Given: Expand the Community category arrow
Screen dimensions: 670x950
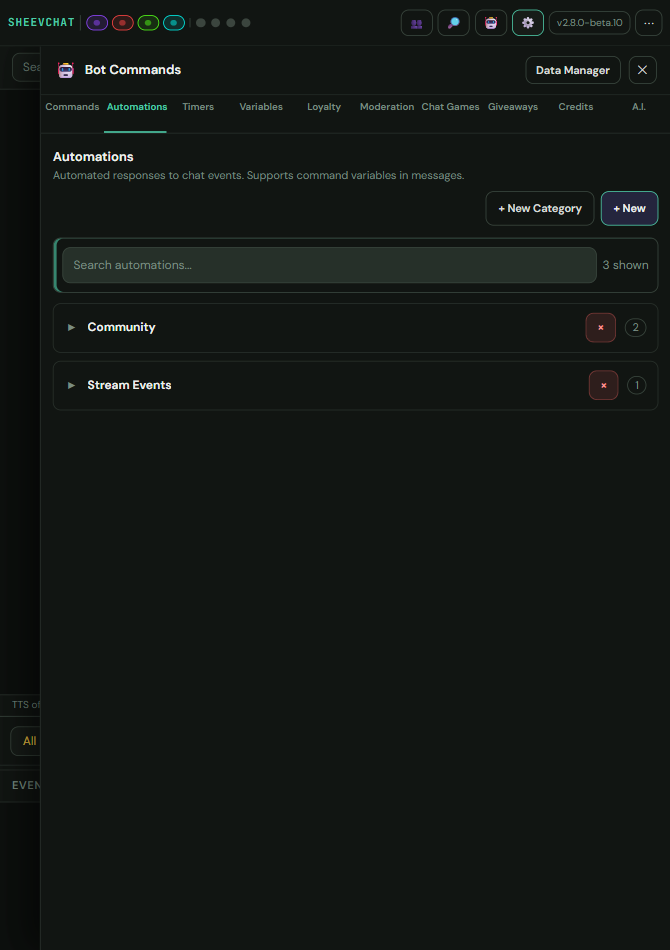Looking at the screenshot, I should pos(71,327).
